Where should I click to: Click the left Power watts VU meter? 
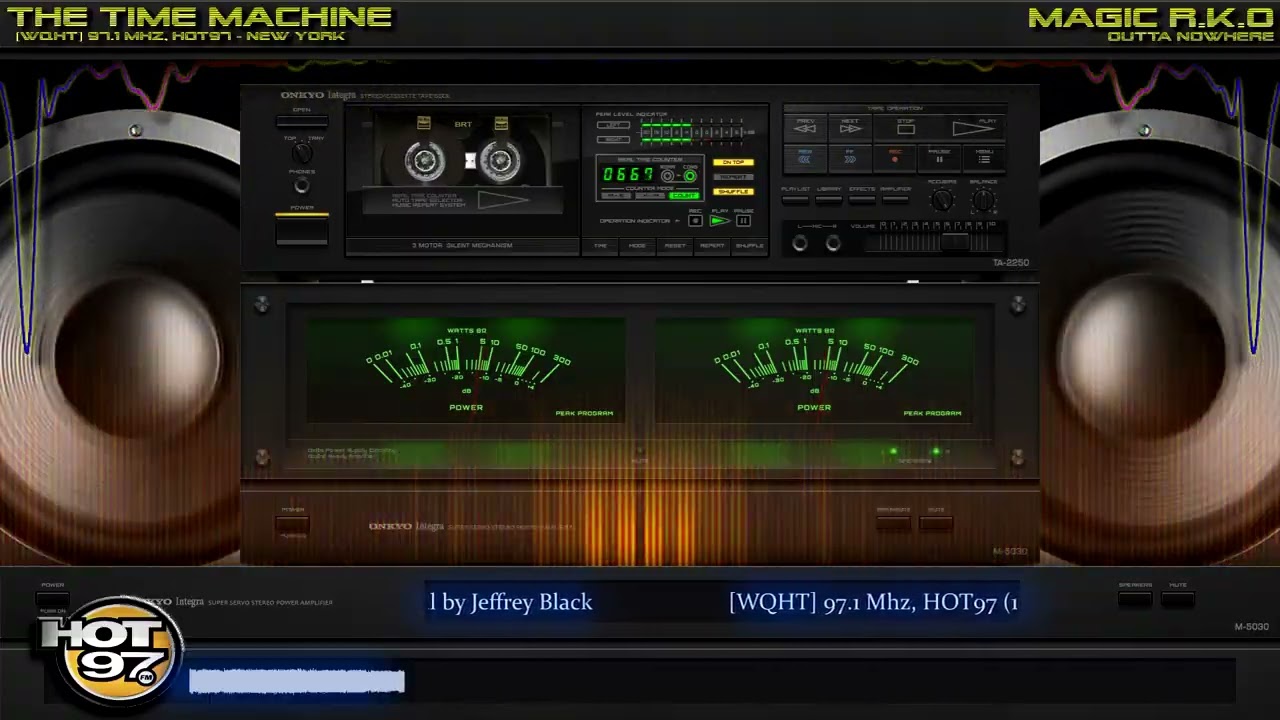point(466,371)
